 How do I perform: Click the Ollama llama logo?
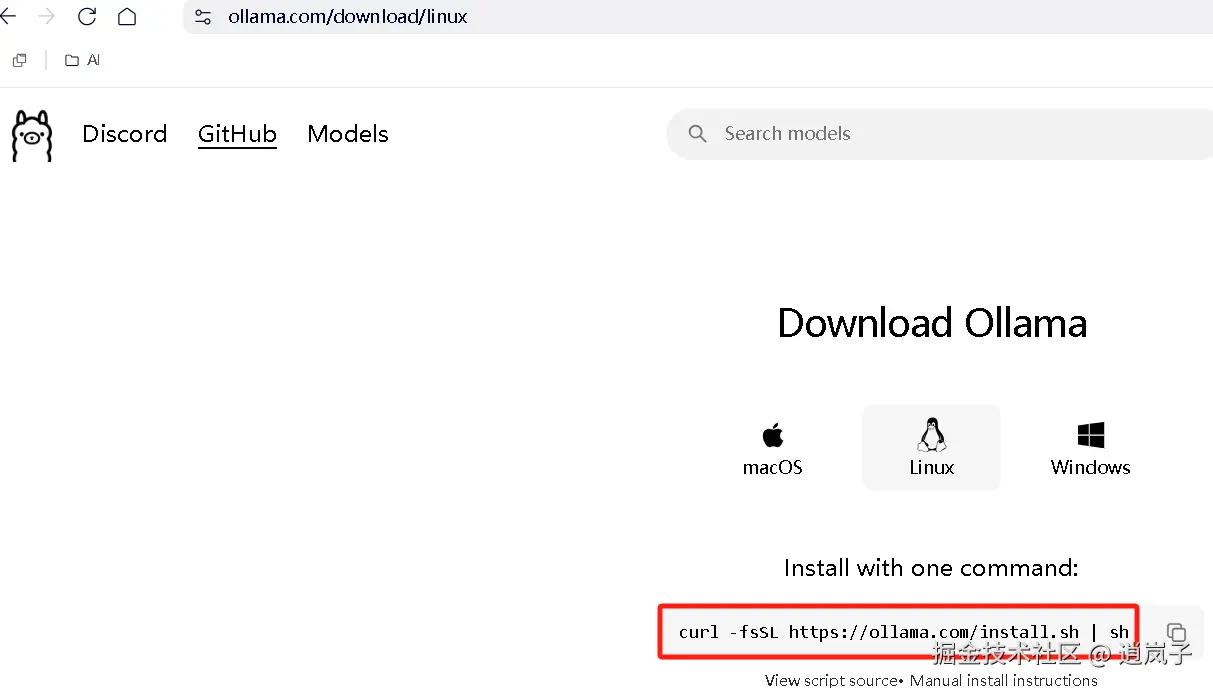click(x=31, y=135)
